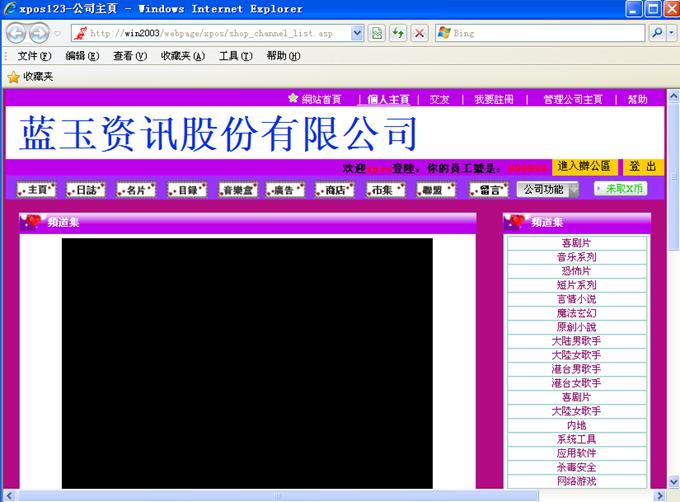This screenshot has height=502, width=680.
Task: Click the 登出 logout button
Action: coord(643,166)
